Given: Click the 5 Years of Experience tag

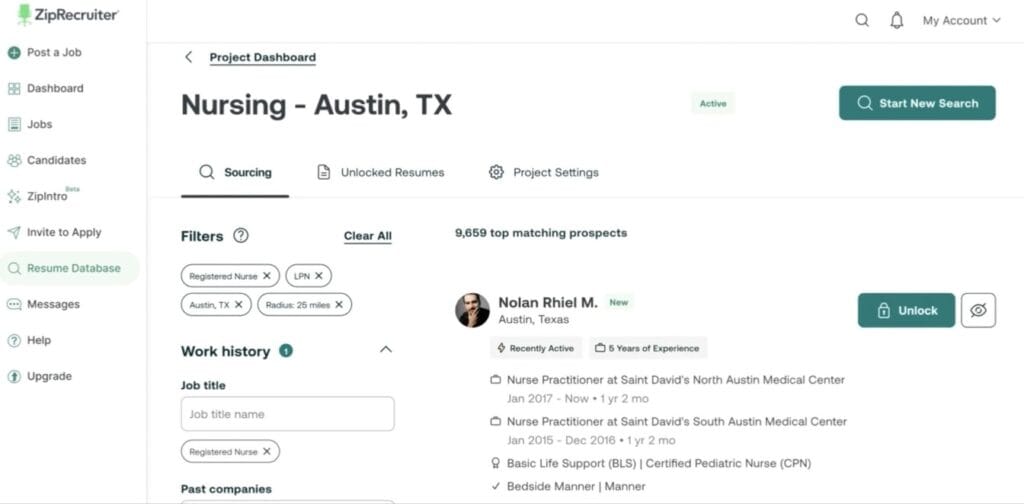Looking at the screenshot, I should [648, 348].
